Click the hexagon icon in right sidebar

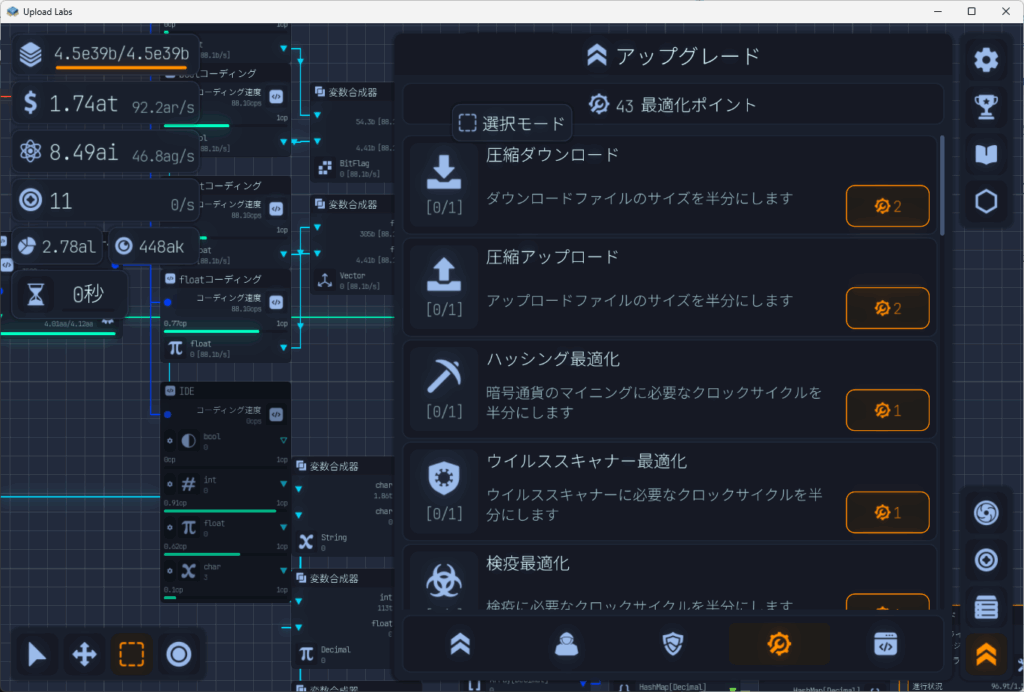click(x=986, y=202)
